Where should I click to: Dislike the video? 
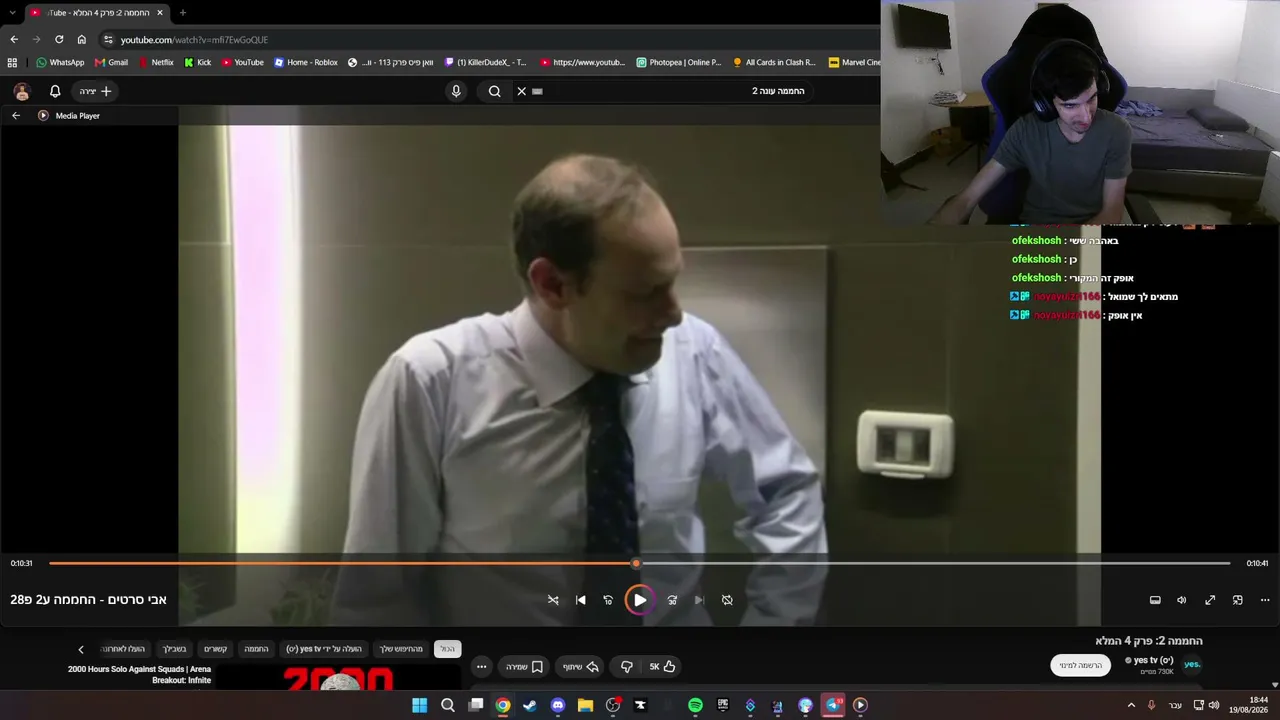[627, 667]
